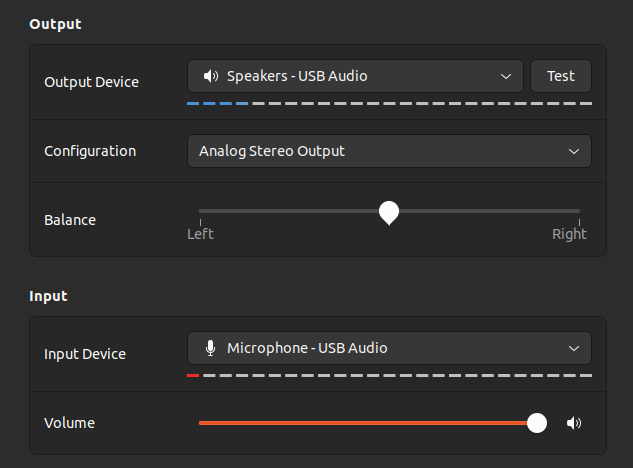Viewport: 633px width, 468px height.
Task: Mute input with the volume speaker icon
Action: click(x=574, y=423)
